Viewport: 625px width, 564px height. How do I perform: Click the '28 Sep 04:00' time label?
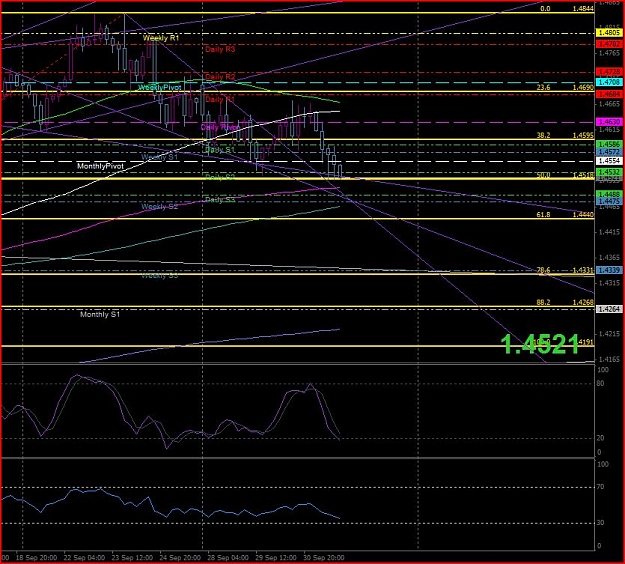228,558
